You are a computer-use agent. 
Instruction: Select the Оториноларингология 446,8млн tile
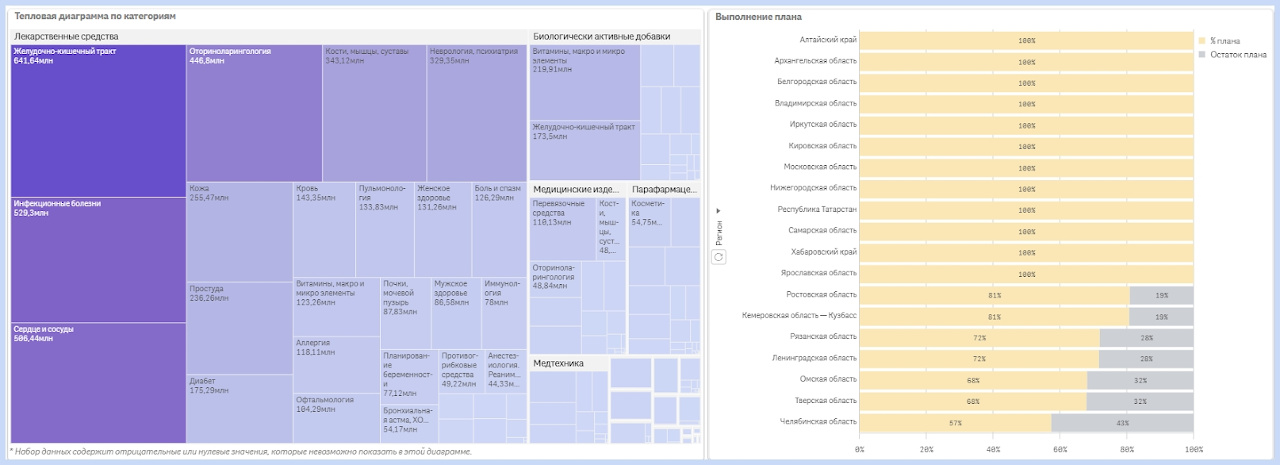tap(254, 113)
